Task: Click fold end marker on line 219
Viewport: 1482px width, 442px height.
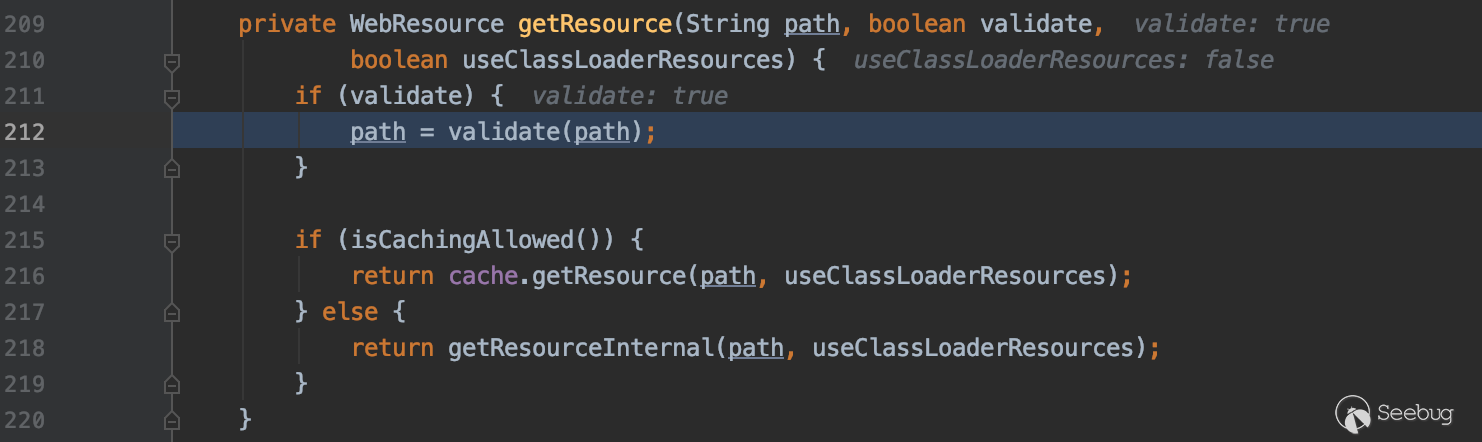Action: [x=172, y=384]
